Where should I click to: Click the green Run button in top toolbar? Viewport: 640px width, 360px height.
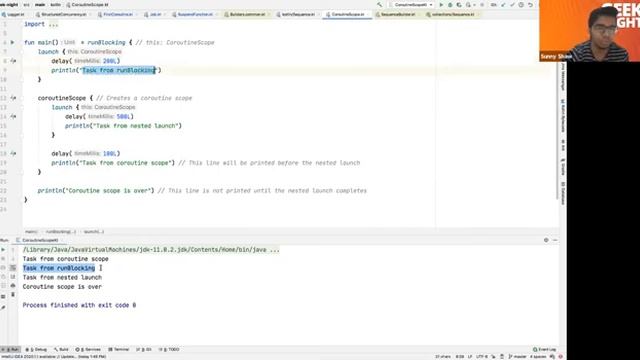click(441, 5)
